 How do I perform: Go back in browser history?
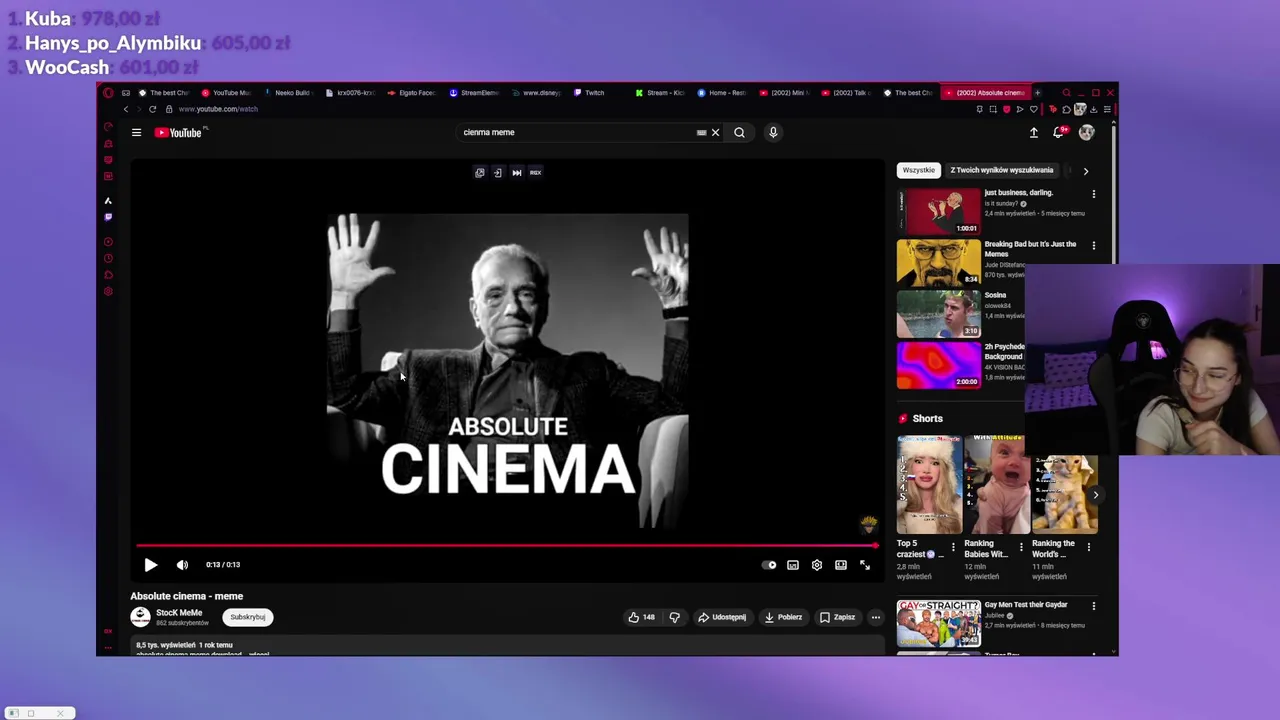click(126, 109)
